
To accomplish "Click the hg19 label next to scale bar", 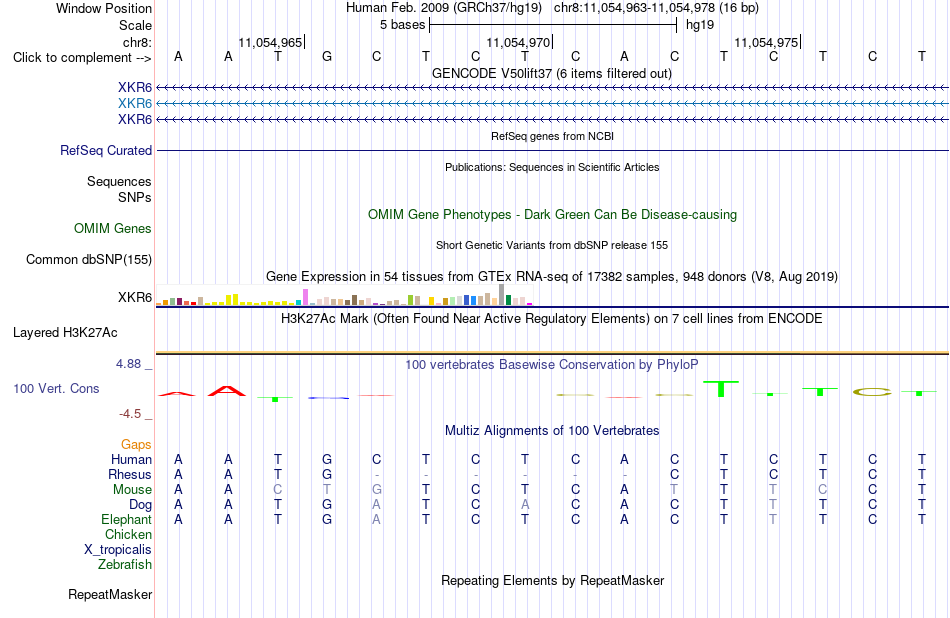I will [x=700, y=25].
